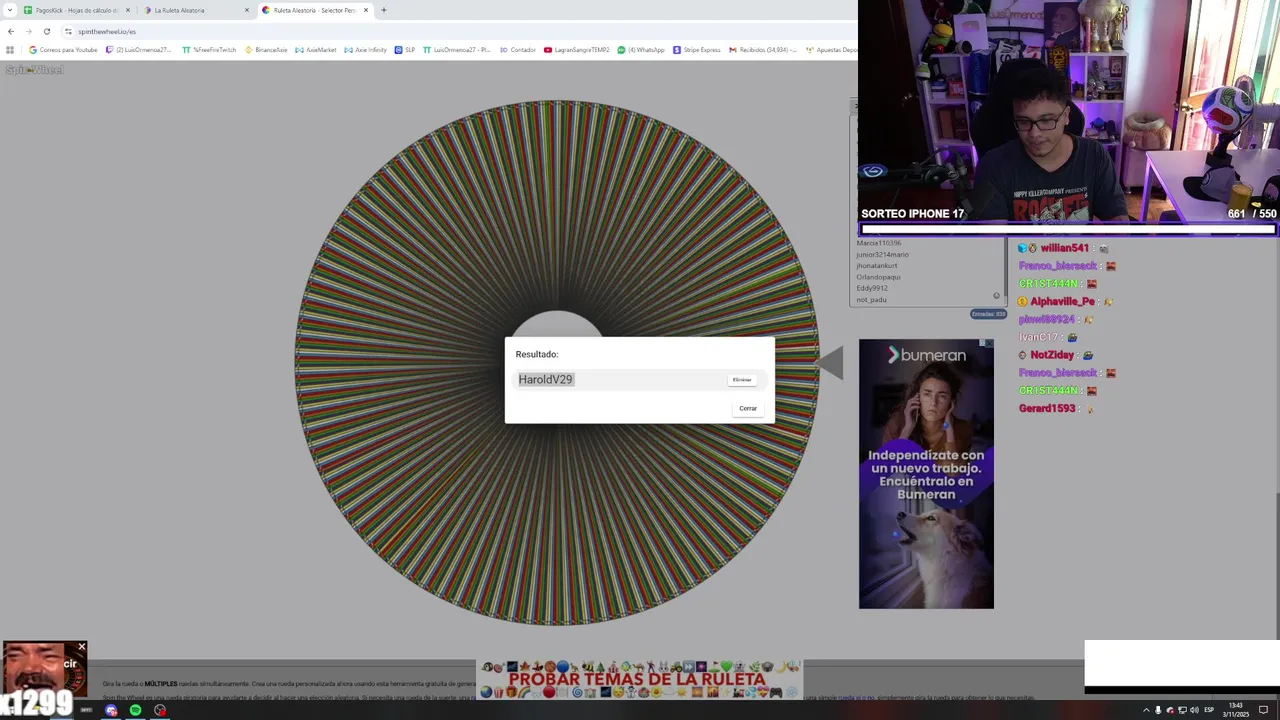Click the Probar Temas de la Ruleta banner
The image size is (1280, 720).
(639, 679)
